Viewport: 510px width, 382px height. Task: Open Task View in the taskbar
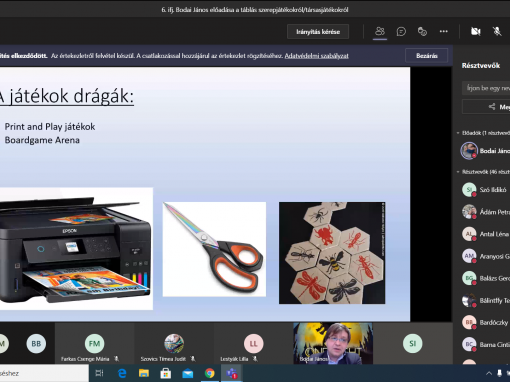pos(99,373)
